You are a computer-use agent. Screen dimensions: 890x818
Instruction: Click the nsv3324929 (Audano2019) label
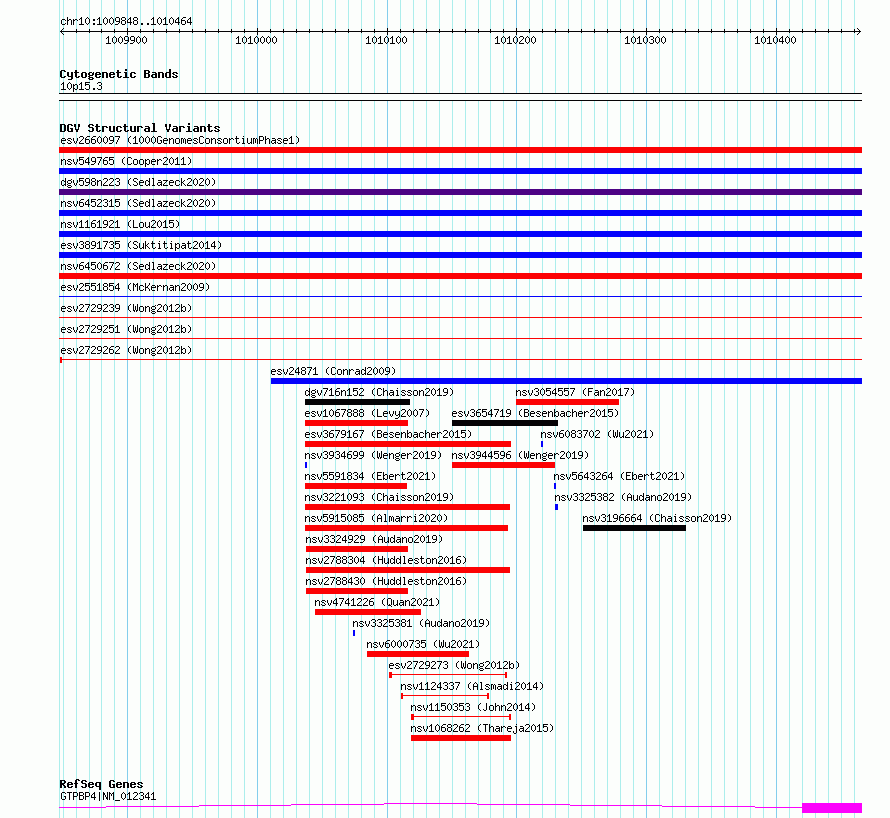tap(374, 539)
